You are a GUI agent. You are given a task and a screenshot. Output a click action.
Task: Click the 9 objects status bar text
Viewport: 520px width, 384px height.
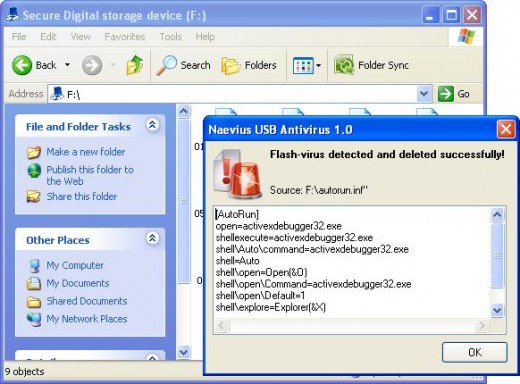[24, 371]
